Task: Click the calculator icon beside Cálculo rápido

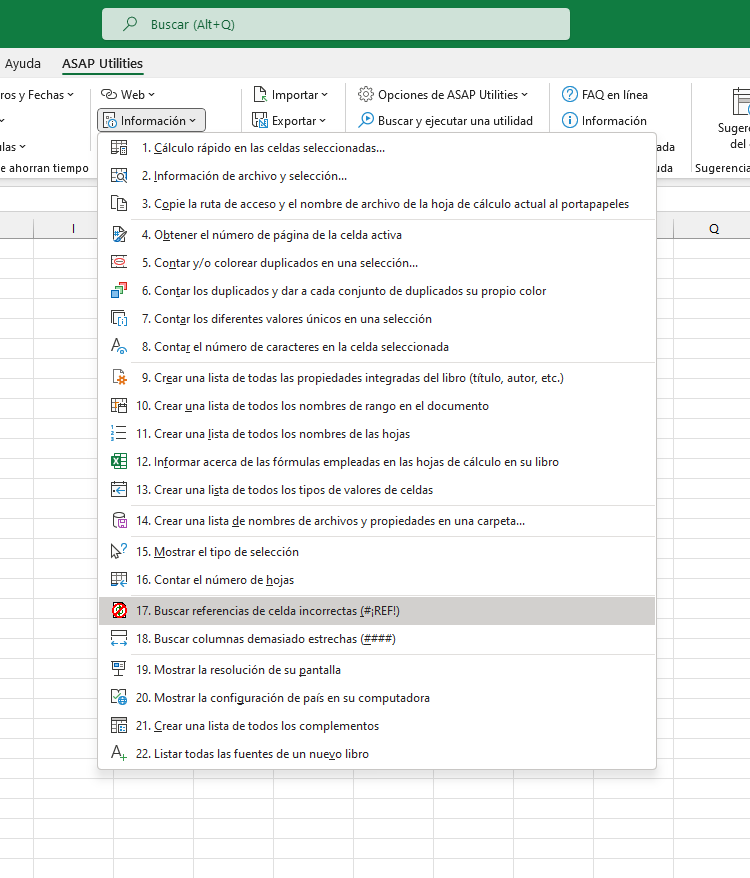Action: tap(119, 148)
